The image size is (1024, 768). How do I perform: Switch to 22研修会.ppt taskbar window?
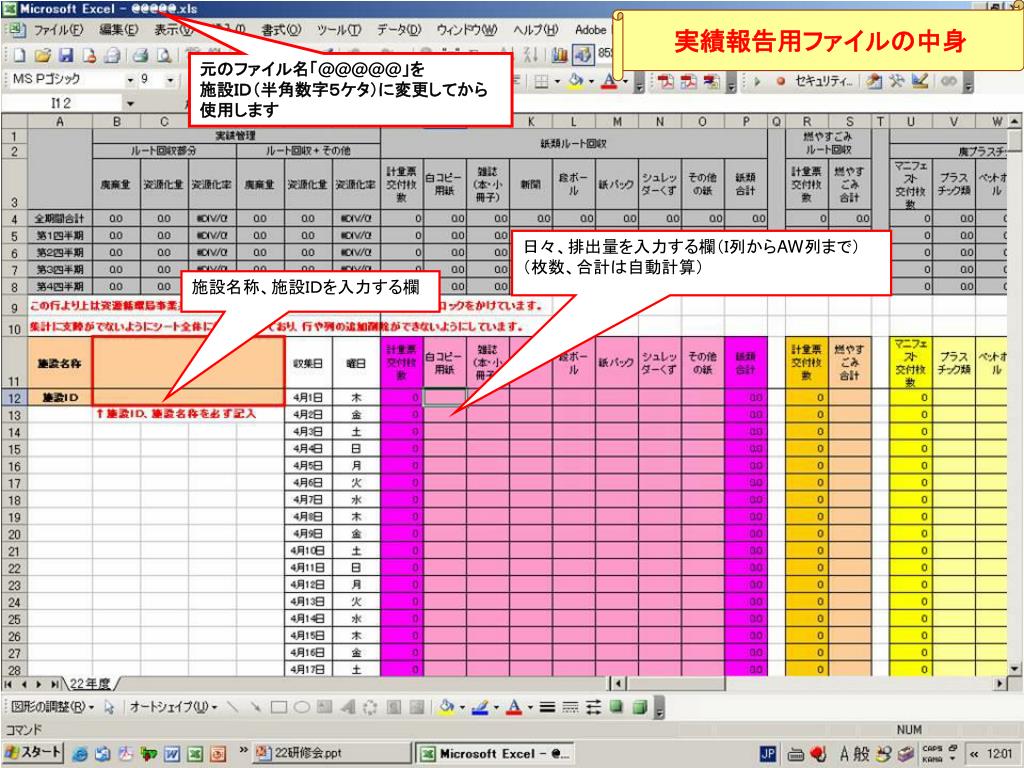tap(332, 753)
